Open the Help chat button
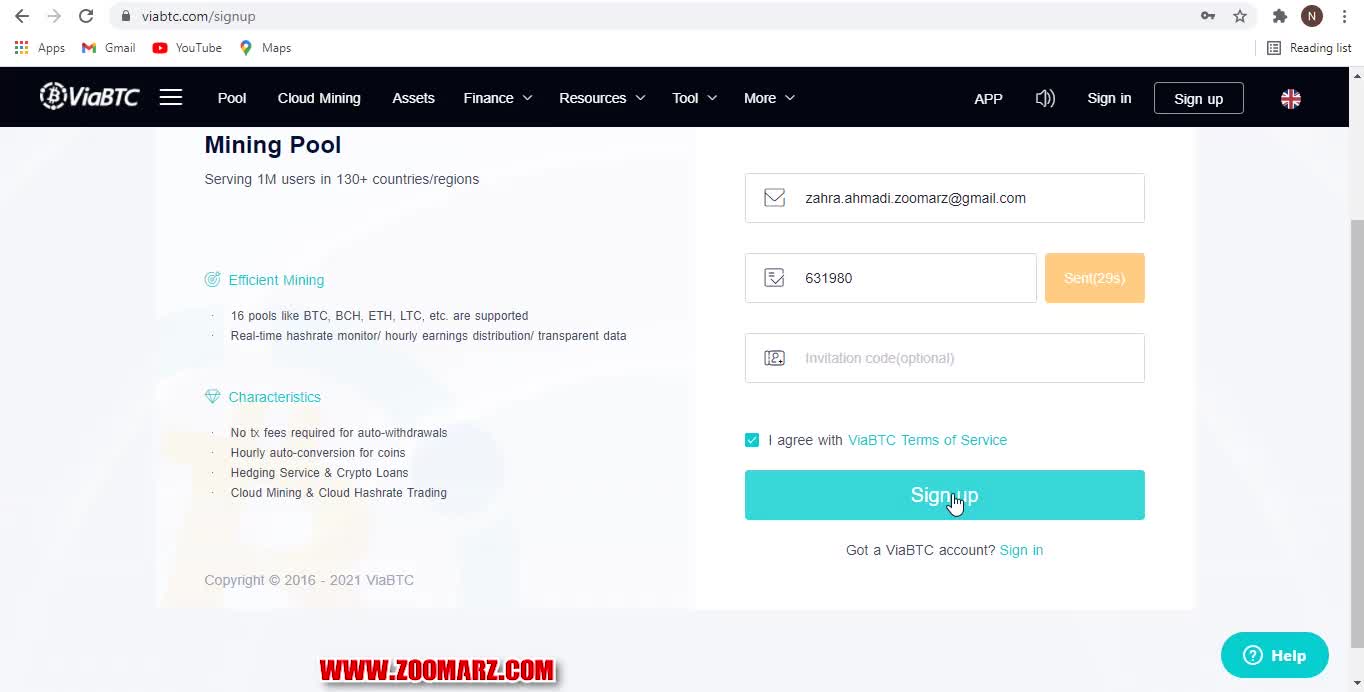 (1274, 655)
